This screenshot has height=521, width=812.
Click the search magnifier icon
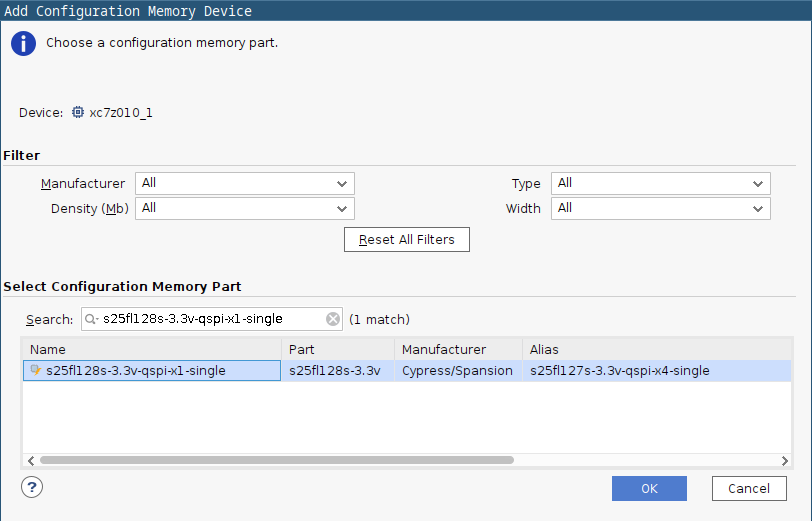[91, 319]
